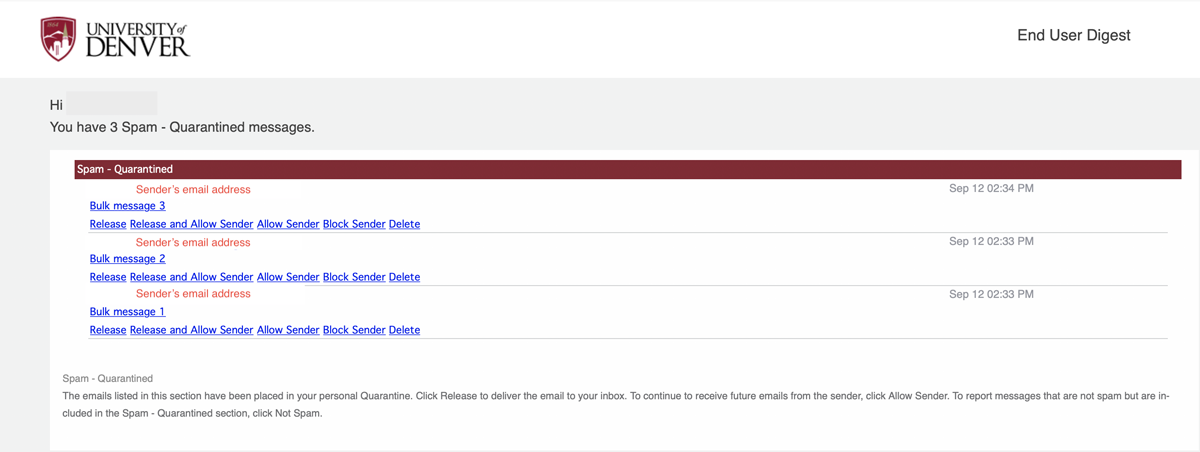Allow Sender for Bulk message 2

pyautogui.click(x=288, y=277)
